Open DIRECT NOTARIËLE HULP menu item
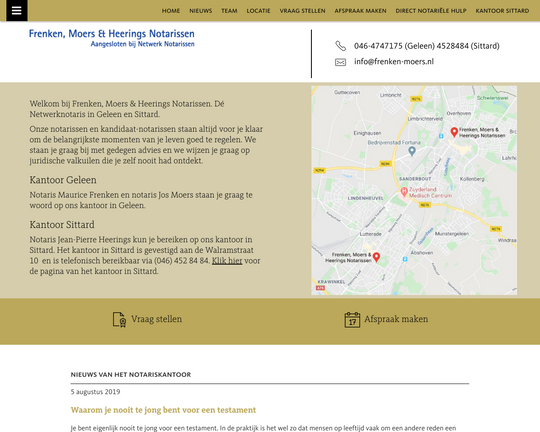 431,11
